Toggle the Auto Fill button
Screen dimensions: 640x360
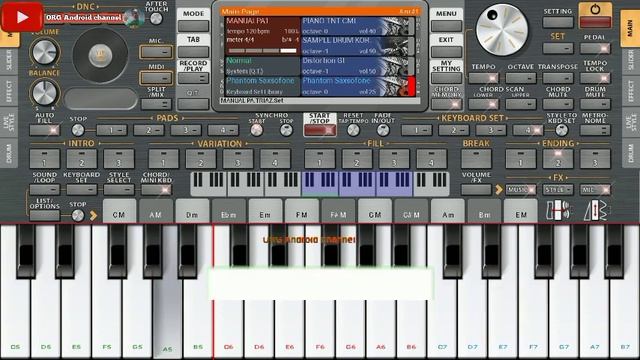[x=44, y=130]
